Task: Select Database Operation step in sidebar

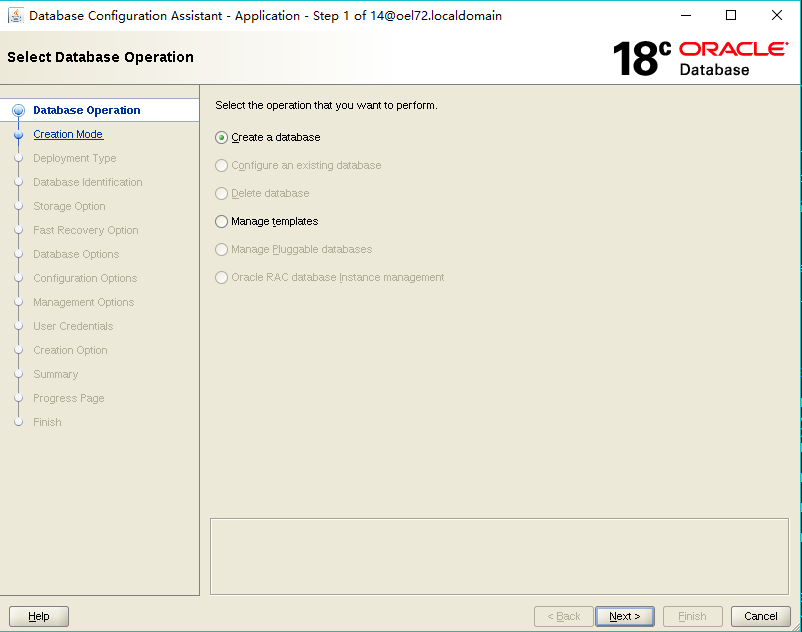Action: (86, 110)
